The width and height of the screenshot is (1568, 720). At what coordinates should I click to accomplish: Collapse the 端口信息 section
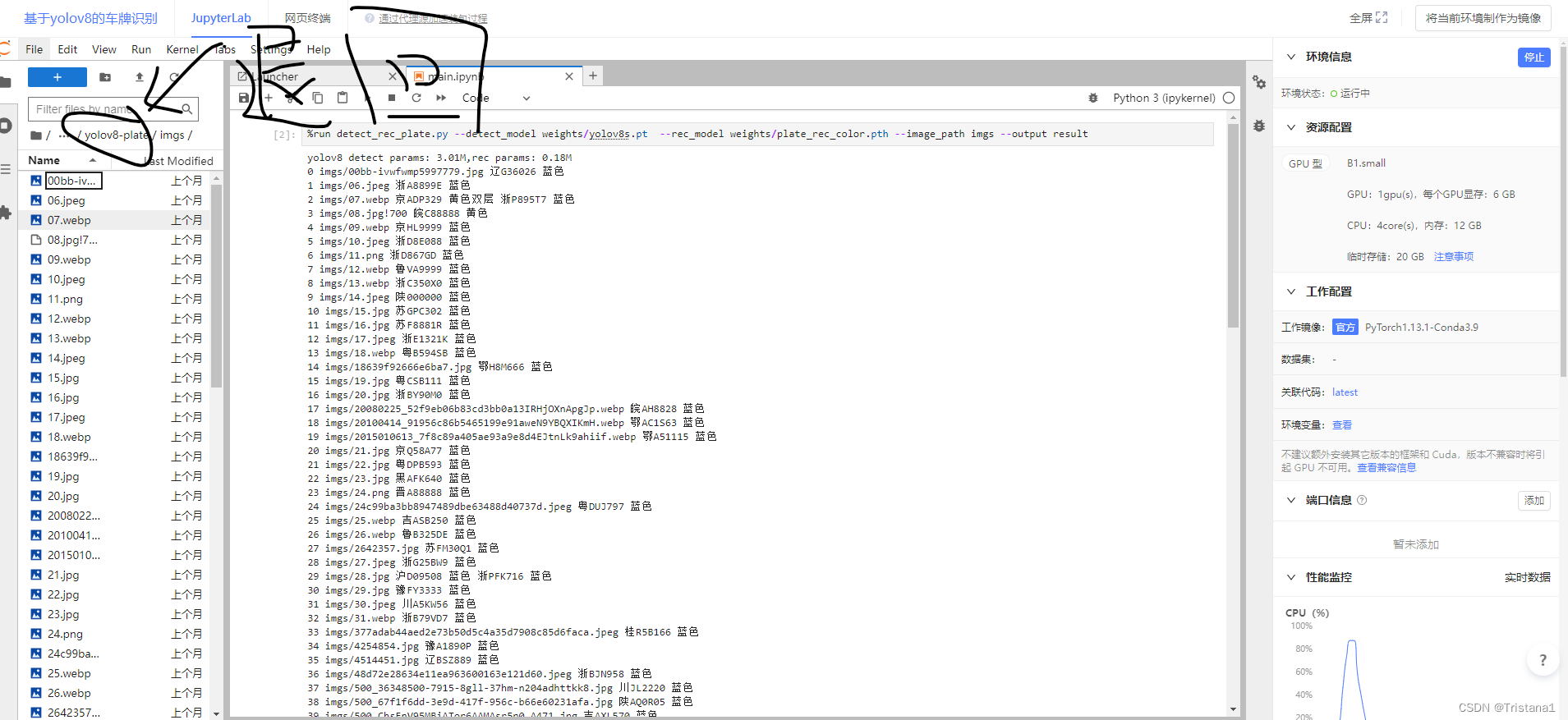[1291, 500]
